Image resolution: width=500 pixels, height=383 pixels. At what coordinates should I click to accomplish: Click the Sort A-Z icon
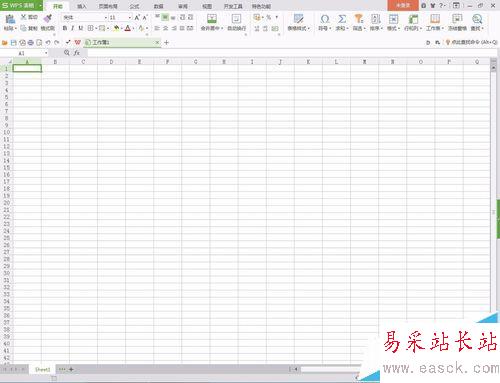pos(376,18)
